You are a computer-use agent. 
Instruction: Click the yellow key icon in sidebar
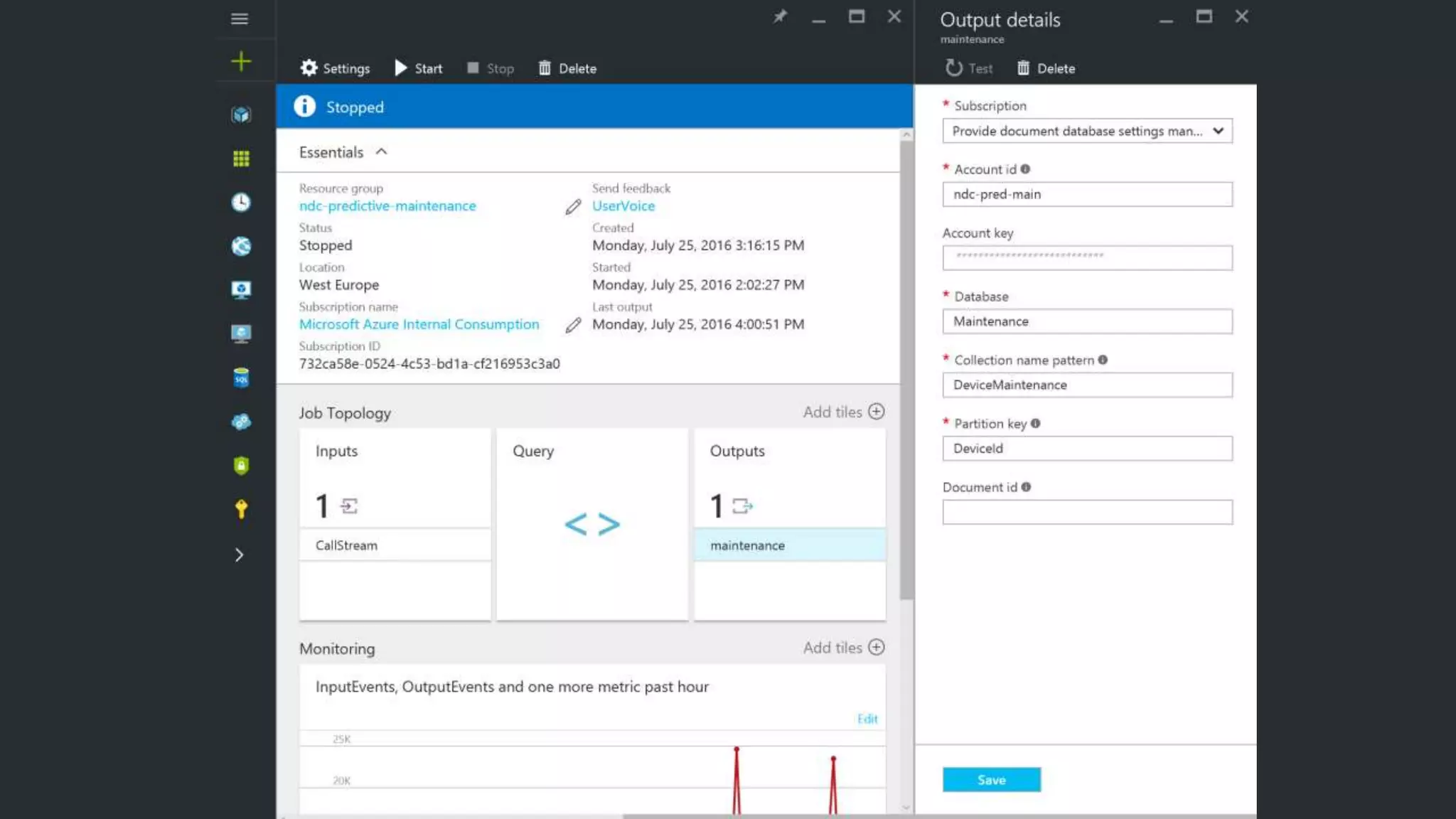241,509
